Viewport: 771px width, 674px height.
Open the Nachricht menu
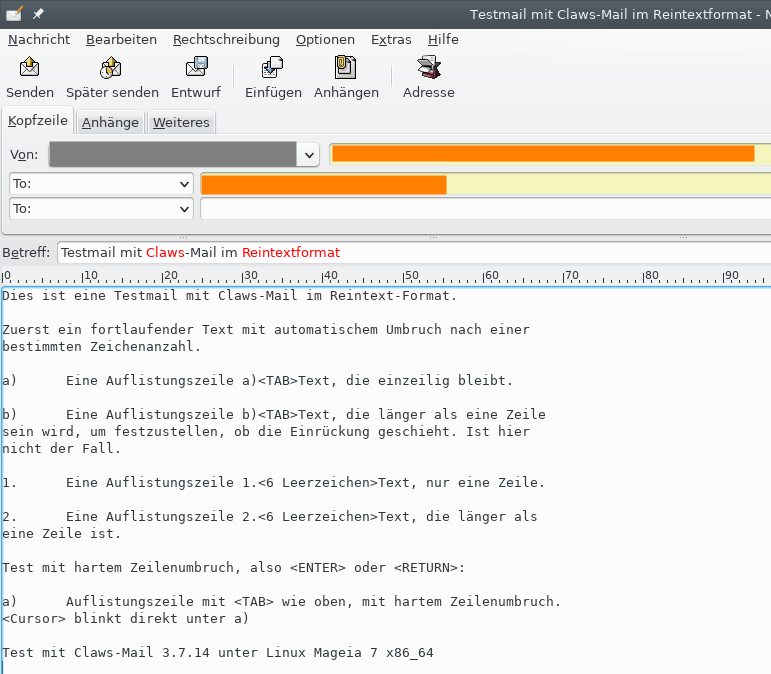tap(39, 39)
